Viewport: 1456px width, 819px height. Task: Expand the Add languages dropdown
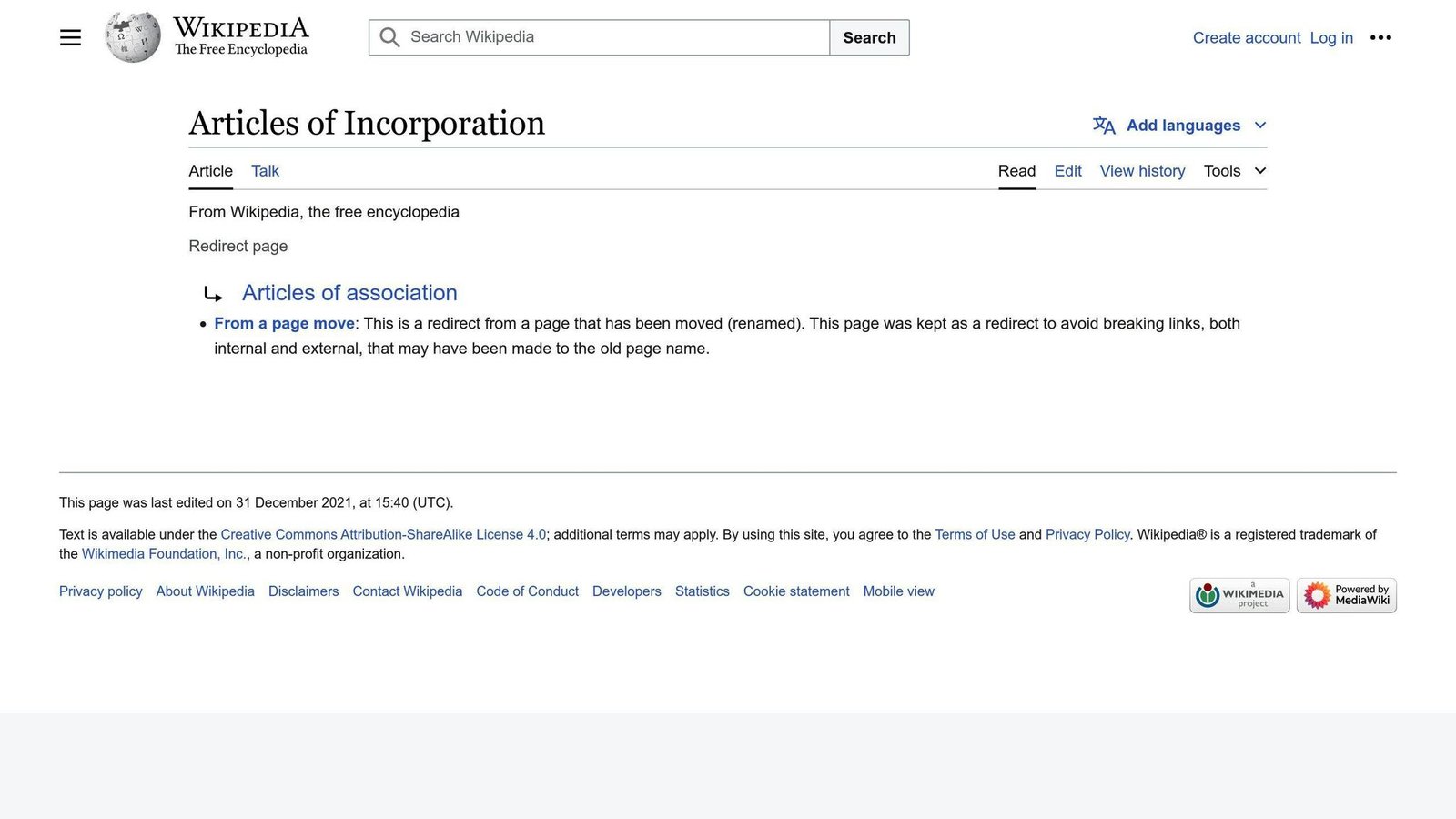pos(1180,126)
